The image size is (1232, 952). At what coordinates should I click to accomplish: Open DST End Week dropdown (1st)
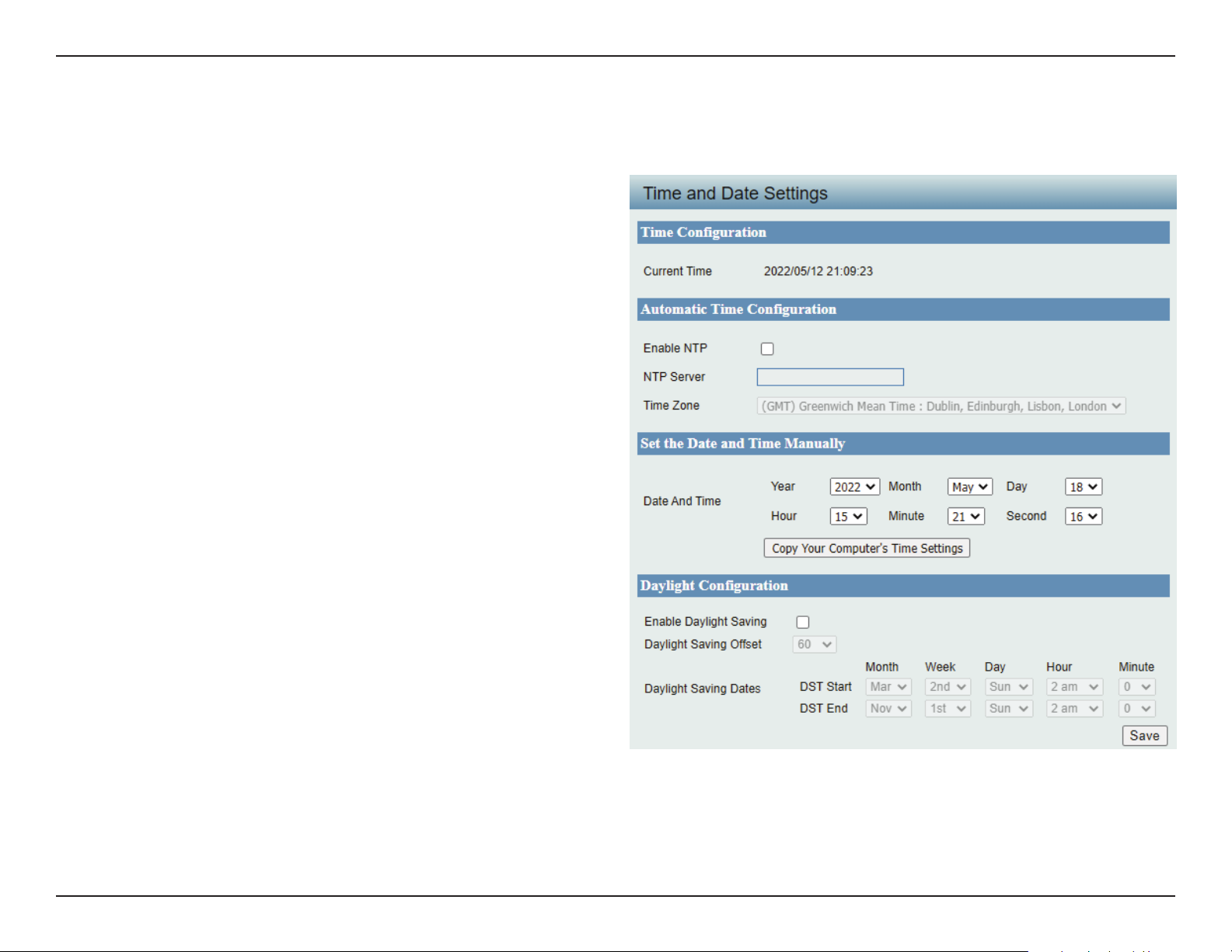pyautogui.click(x=948, y=709)
